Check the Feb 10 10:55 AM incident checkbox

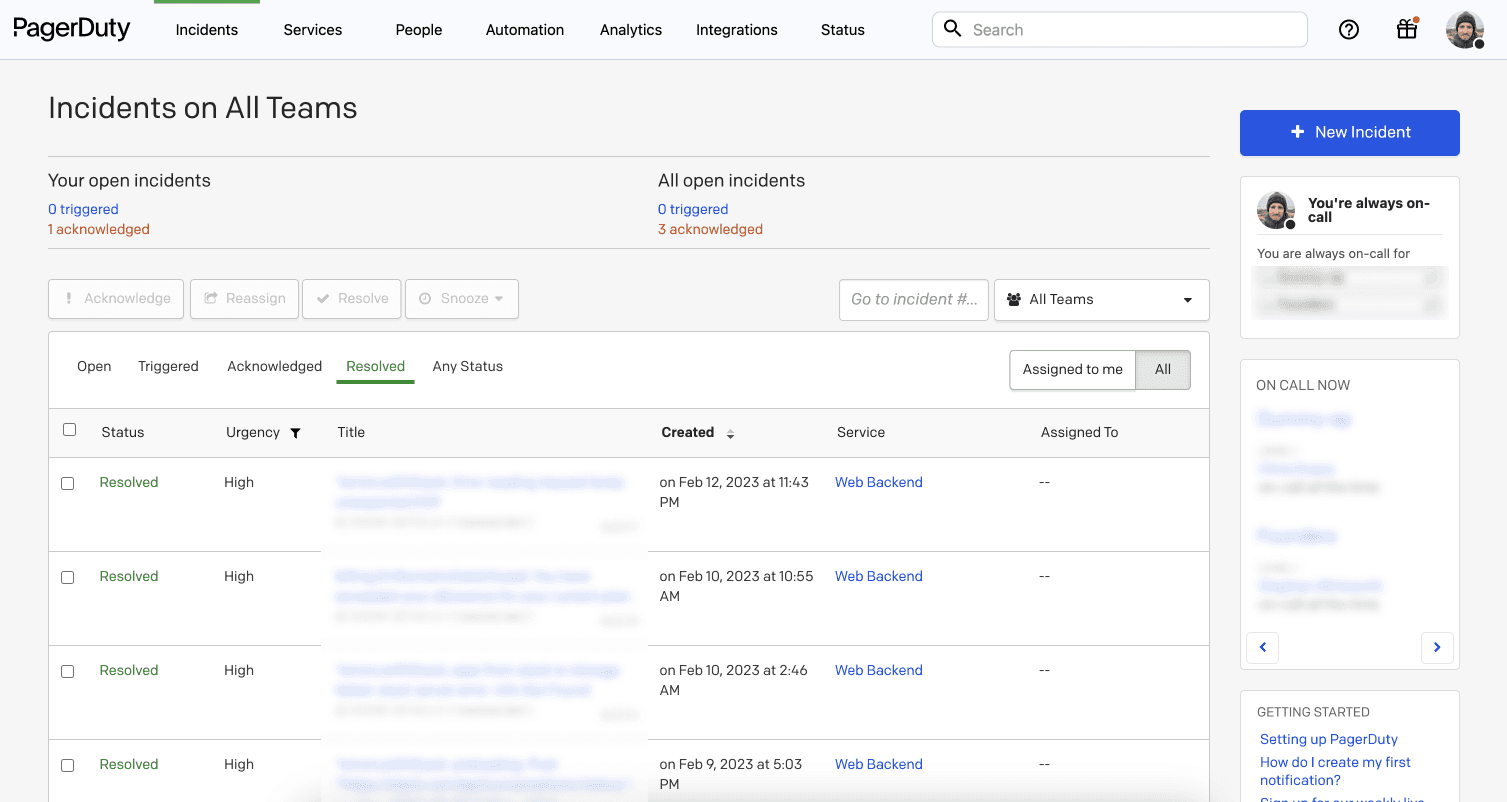pyautogui.click(x=68, y=577)
